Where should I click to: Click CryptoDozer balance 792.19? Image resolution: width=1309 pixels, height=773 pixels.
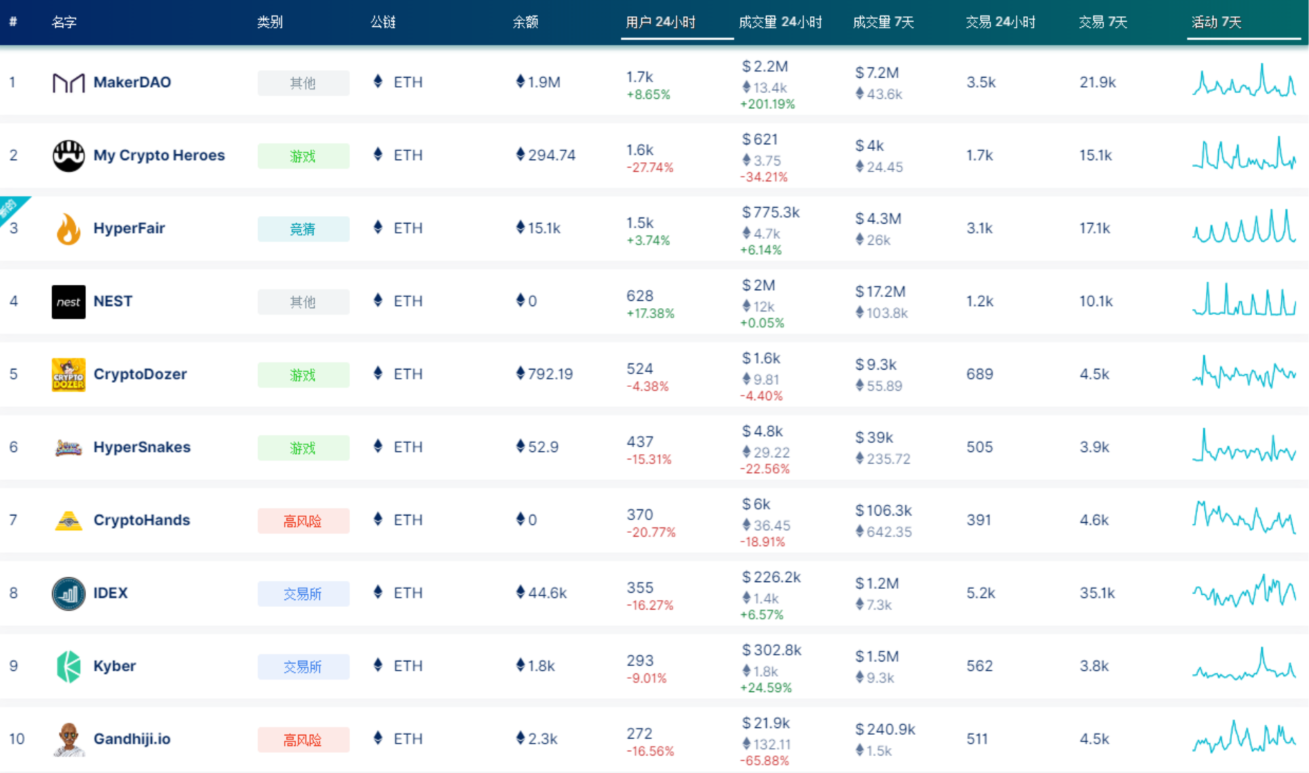(545, 374)
